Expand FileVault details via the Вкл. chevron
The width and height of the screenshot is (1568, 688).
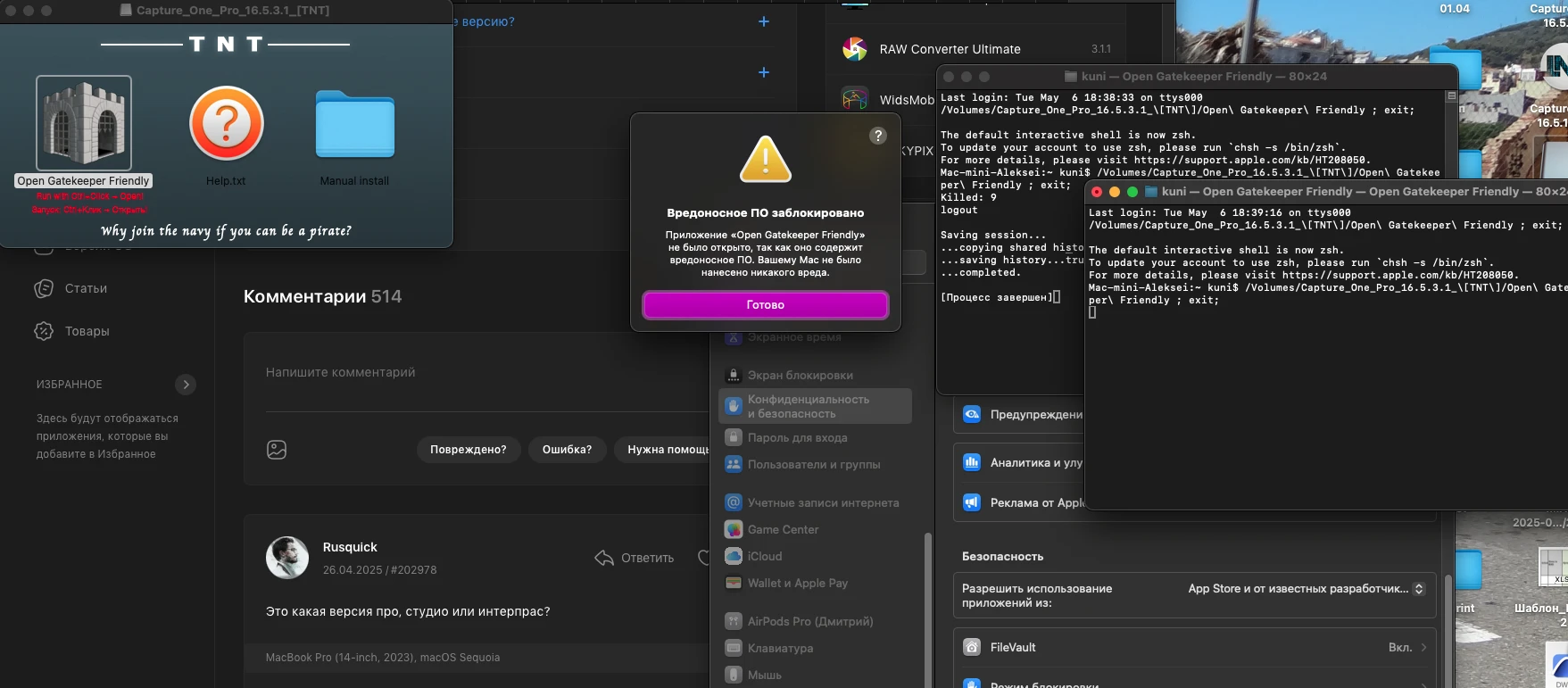pos(1423,648)
